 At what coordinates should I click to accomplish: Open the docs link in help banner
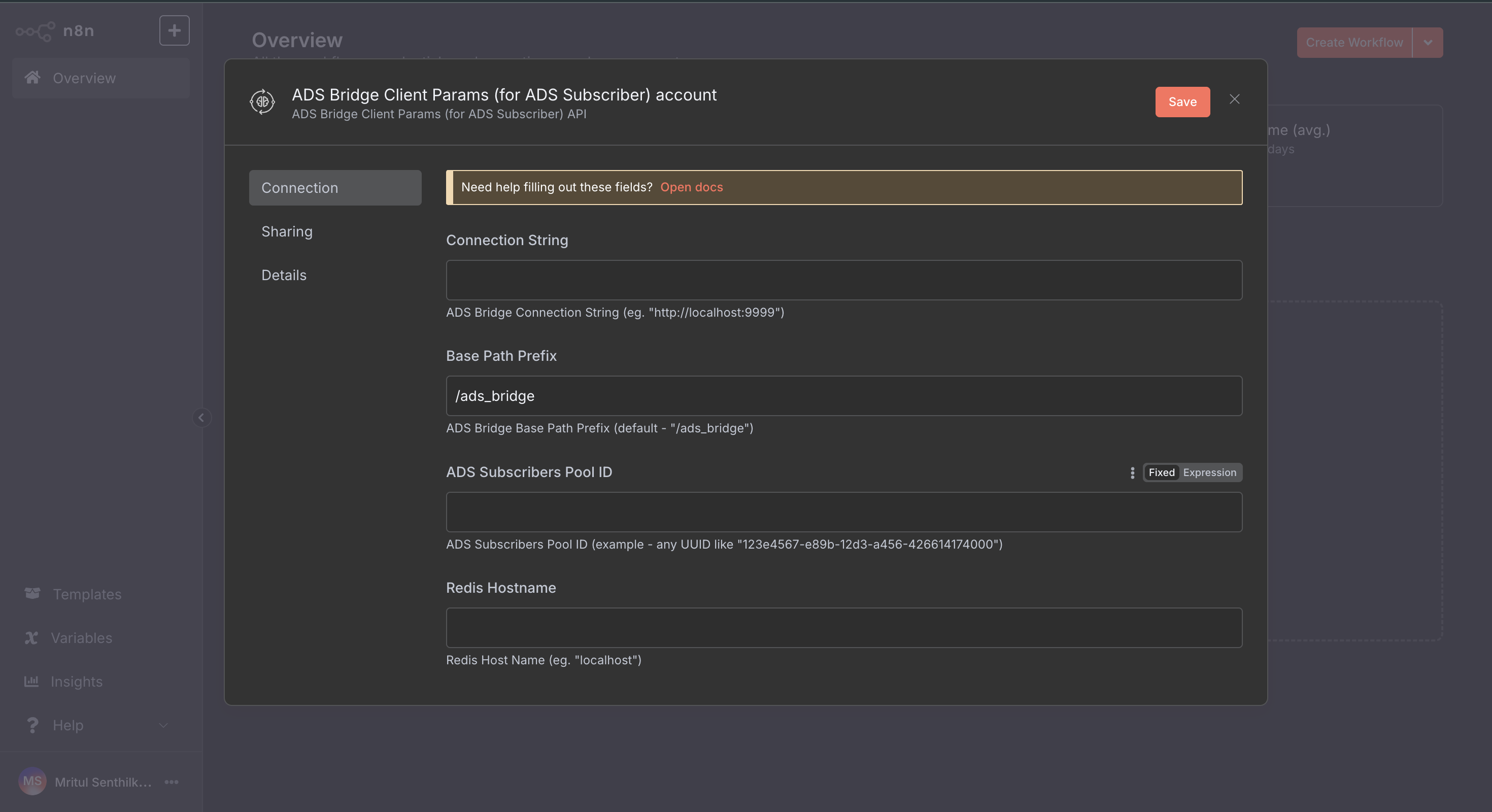[691, 187]
